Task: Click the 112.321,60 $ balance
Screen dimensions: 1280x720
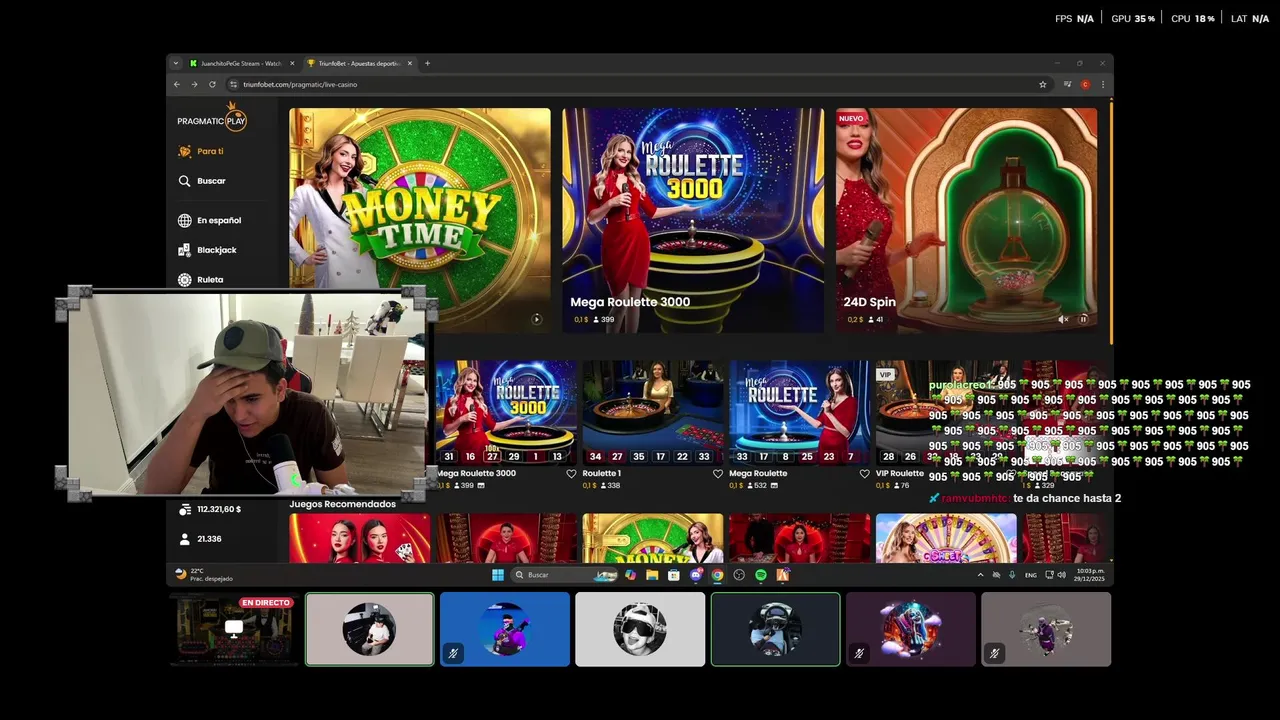Action: pos(218,509)
